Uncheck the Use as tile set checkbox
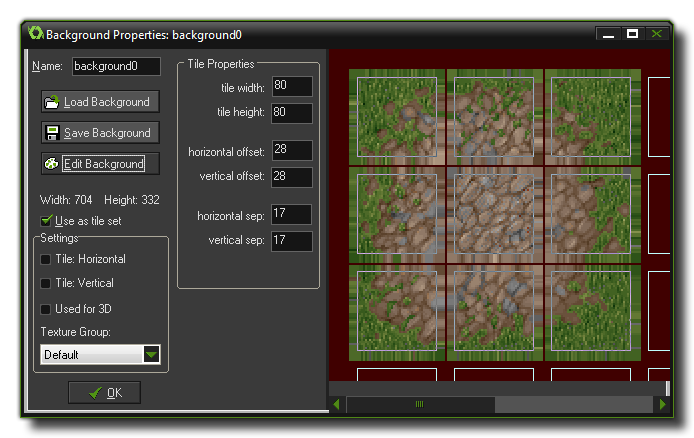Screen dimensions: 694x438 [x=46, y=221]
